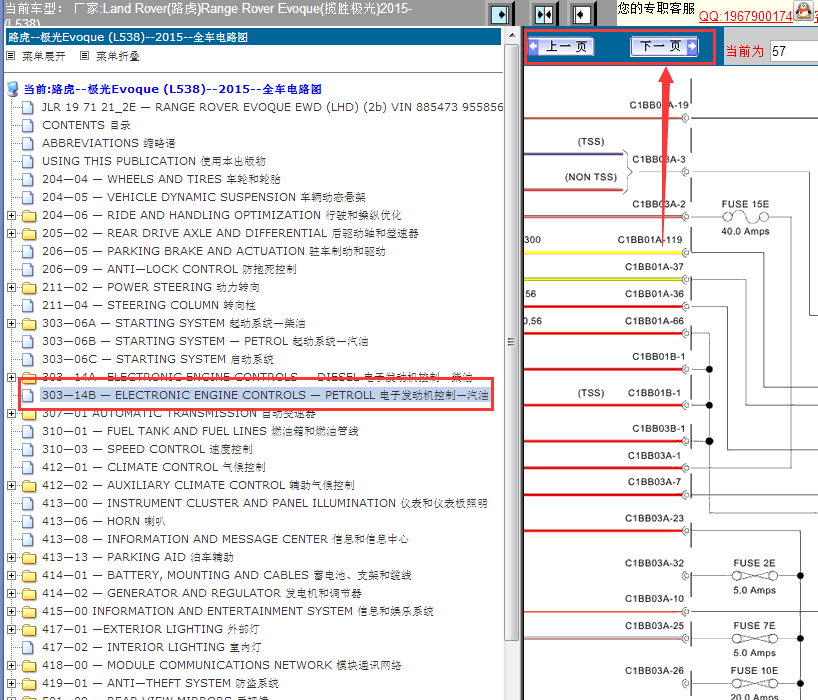
Task: Click the collapse-left panel arrow icon
Action: pos(581,14)
